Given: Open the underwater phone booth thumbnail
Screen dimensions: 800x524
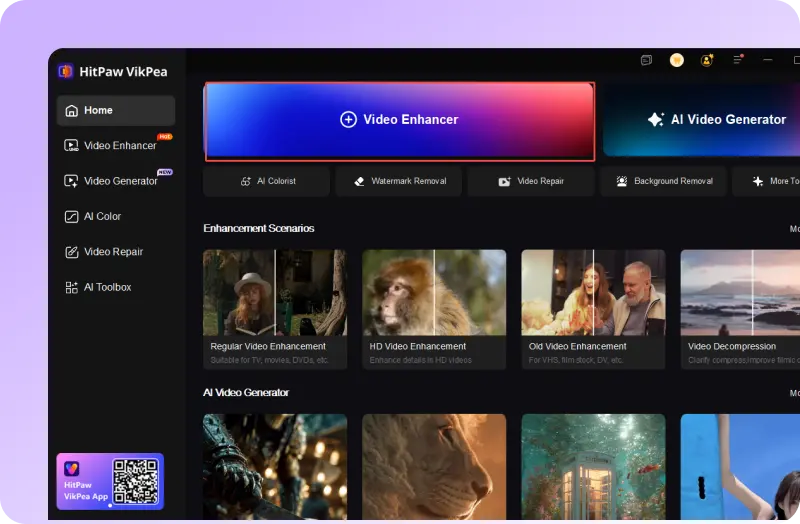Looking at the screenshot, I should [593, 467].
